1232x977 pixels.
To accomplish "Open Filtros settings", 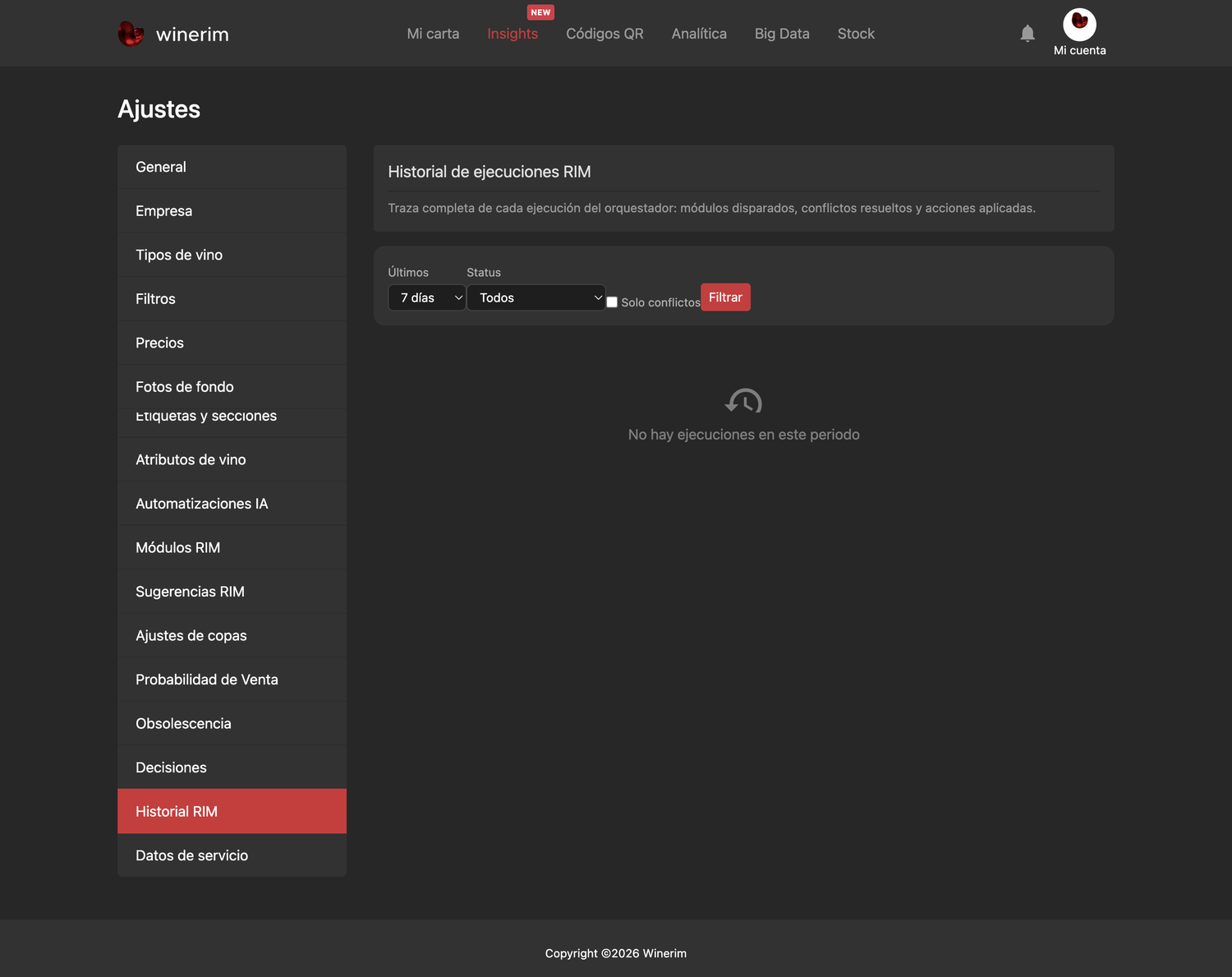I will (232, 299).
